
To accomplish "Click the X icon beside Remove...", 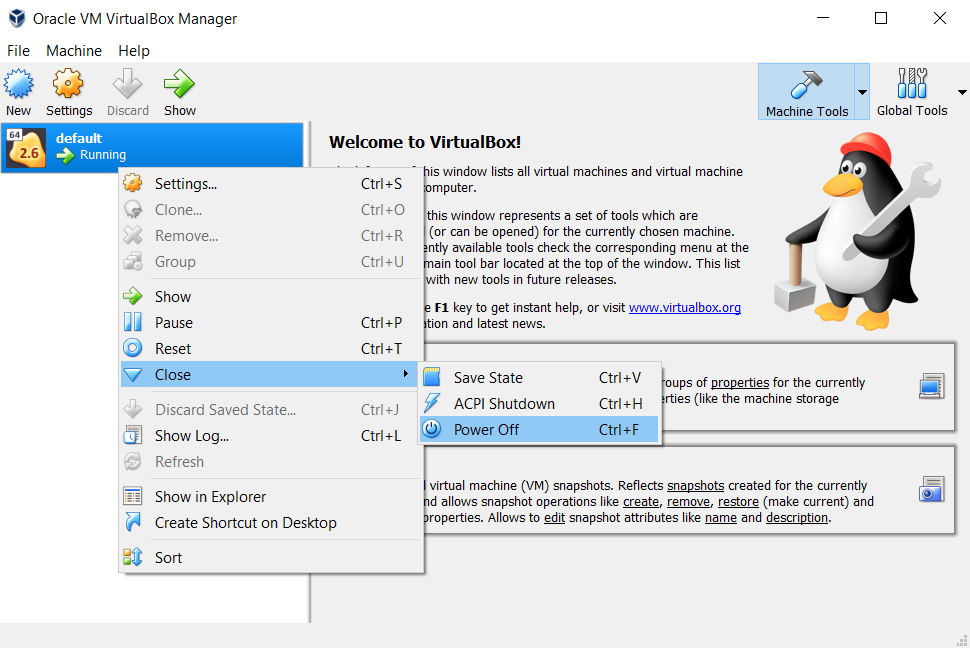I will (x=132, y=235).
